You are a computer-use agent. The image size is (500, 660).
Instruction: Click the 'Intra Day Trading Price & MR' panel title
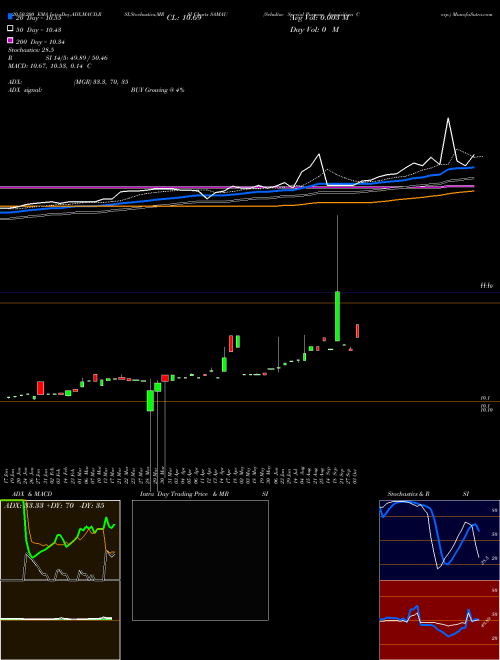point(184,494)
